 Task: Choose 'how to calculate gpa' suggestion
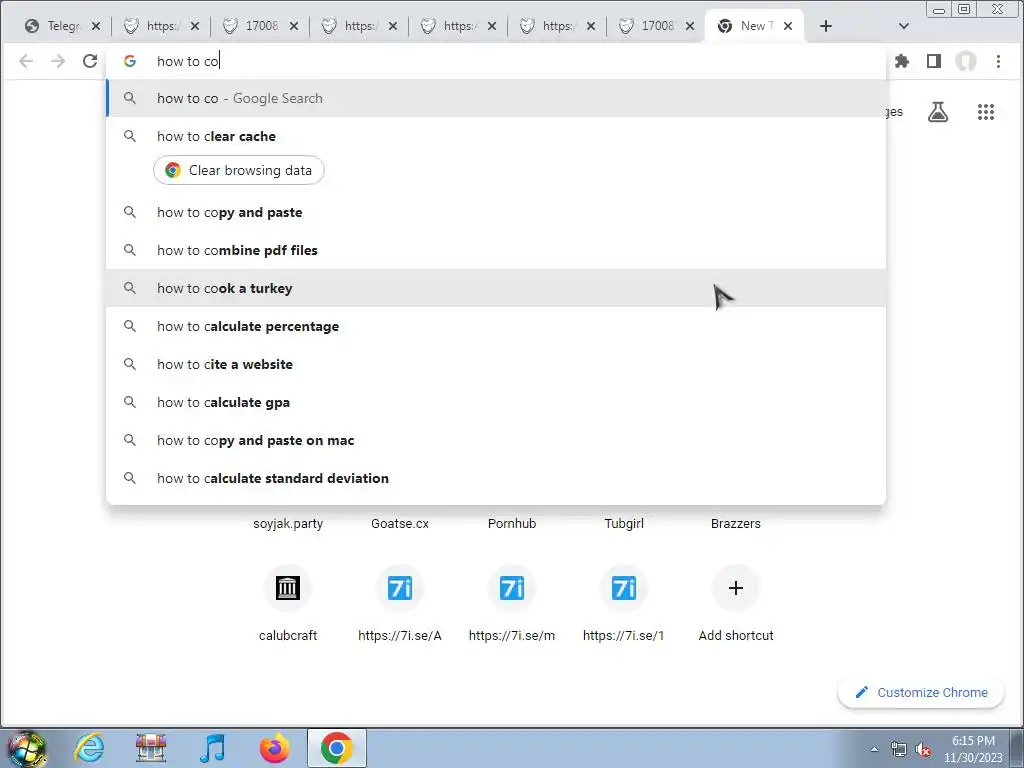pos(496,402)
